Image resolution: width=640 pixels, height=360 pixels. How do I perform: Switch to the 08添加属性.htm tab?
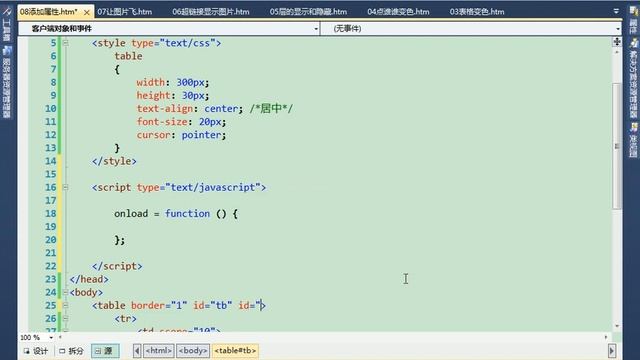tap(49, 12)
